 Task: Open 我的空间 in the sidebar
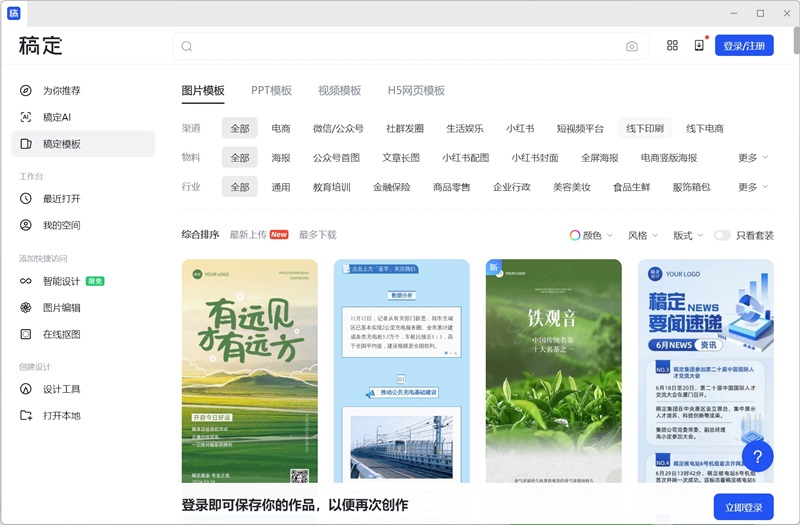coord(83,225)
